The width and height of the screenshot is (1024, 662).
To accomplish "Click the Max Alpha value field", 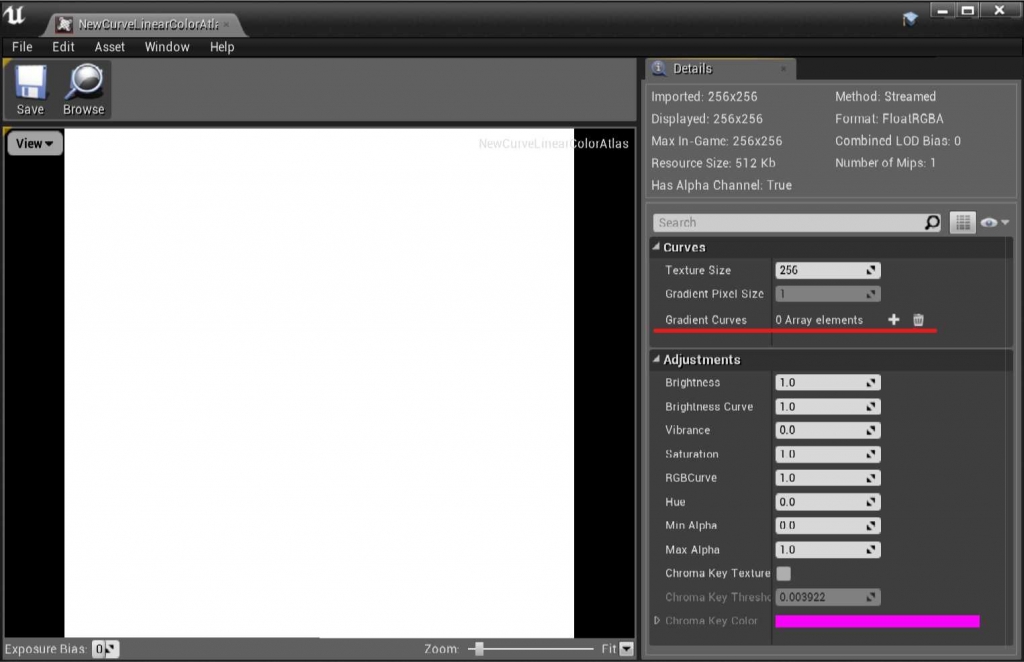I will click(827, 550).
